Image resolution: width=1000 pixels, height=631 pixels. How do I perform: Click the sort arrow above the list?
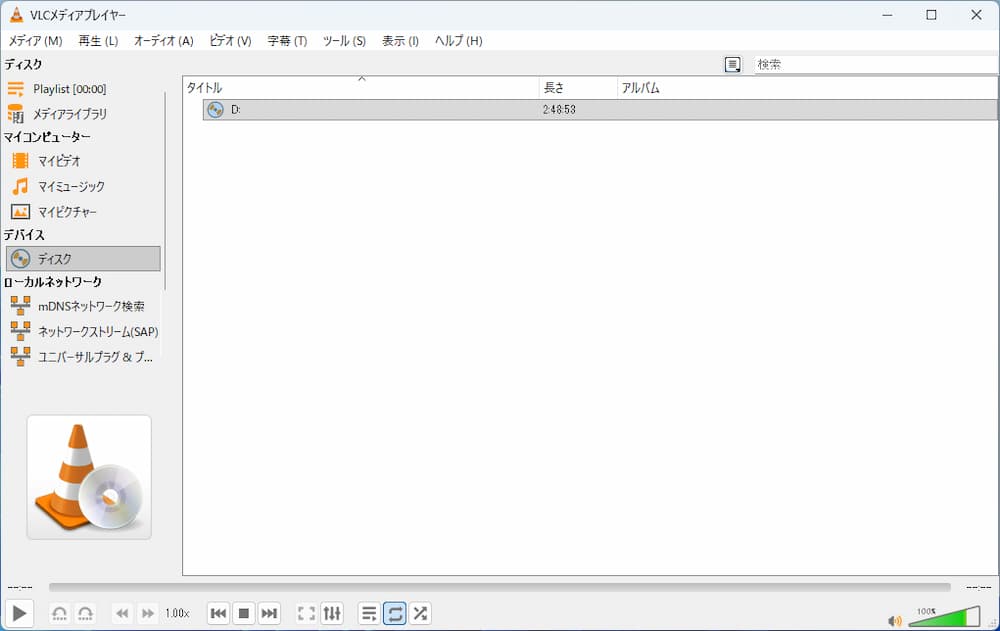coord(362,78)
